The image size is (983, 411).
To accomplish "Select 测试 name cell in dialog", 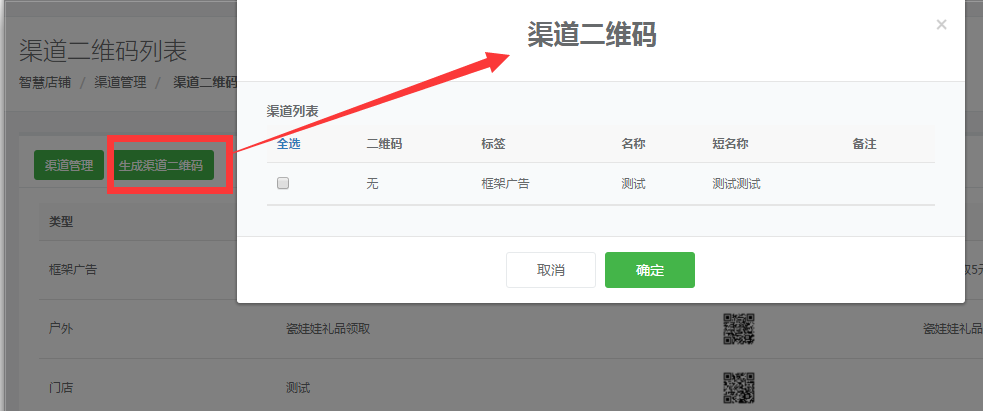I will 633,184.
